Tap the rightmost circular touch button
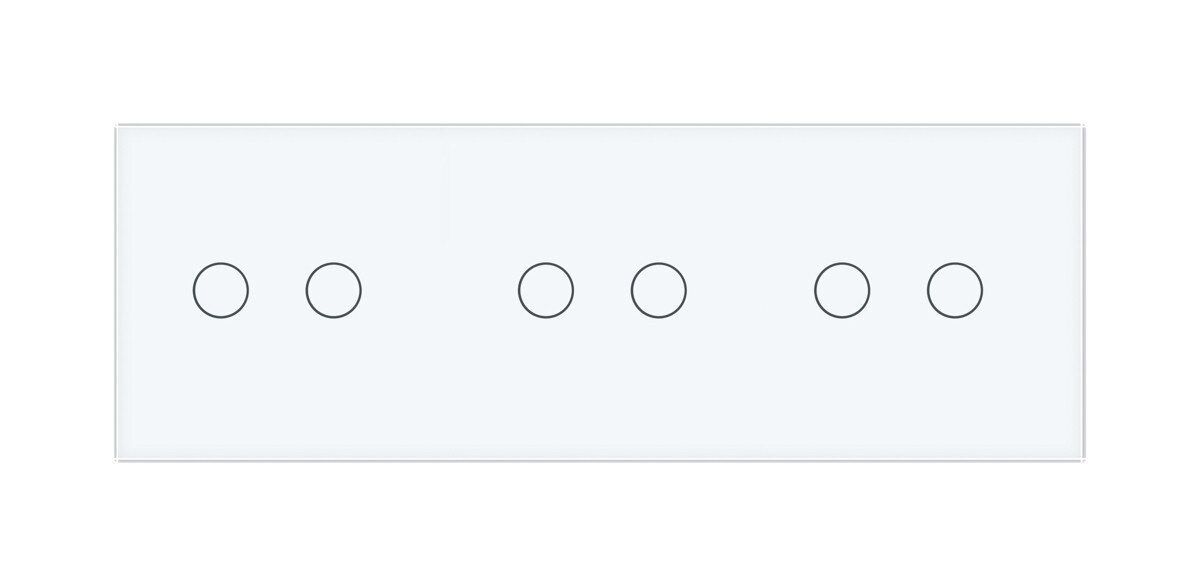Viewport: 1200px width, 586px height. pyautogui.click(x=954, y=291)
